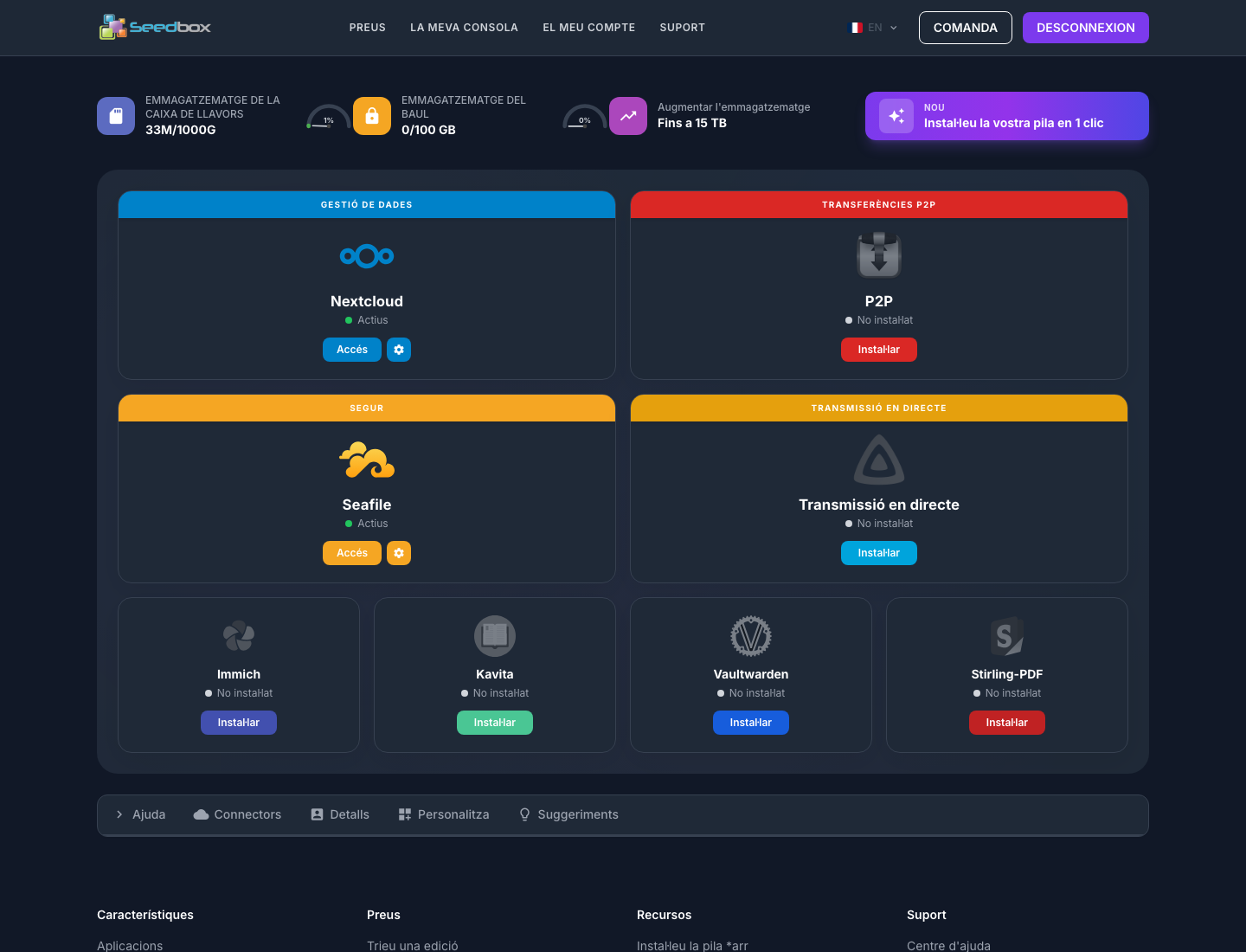Open the Aplicacions footer link
The image size is (1246, 952).
tap(130, 946)
